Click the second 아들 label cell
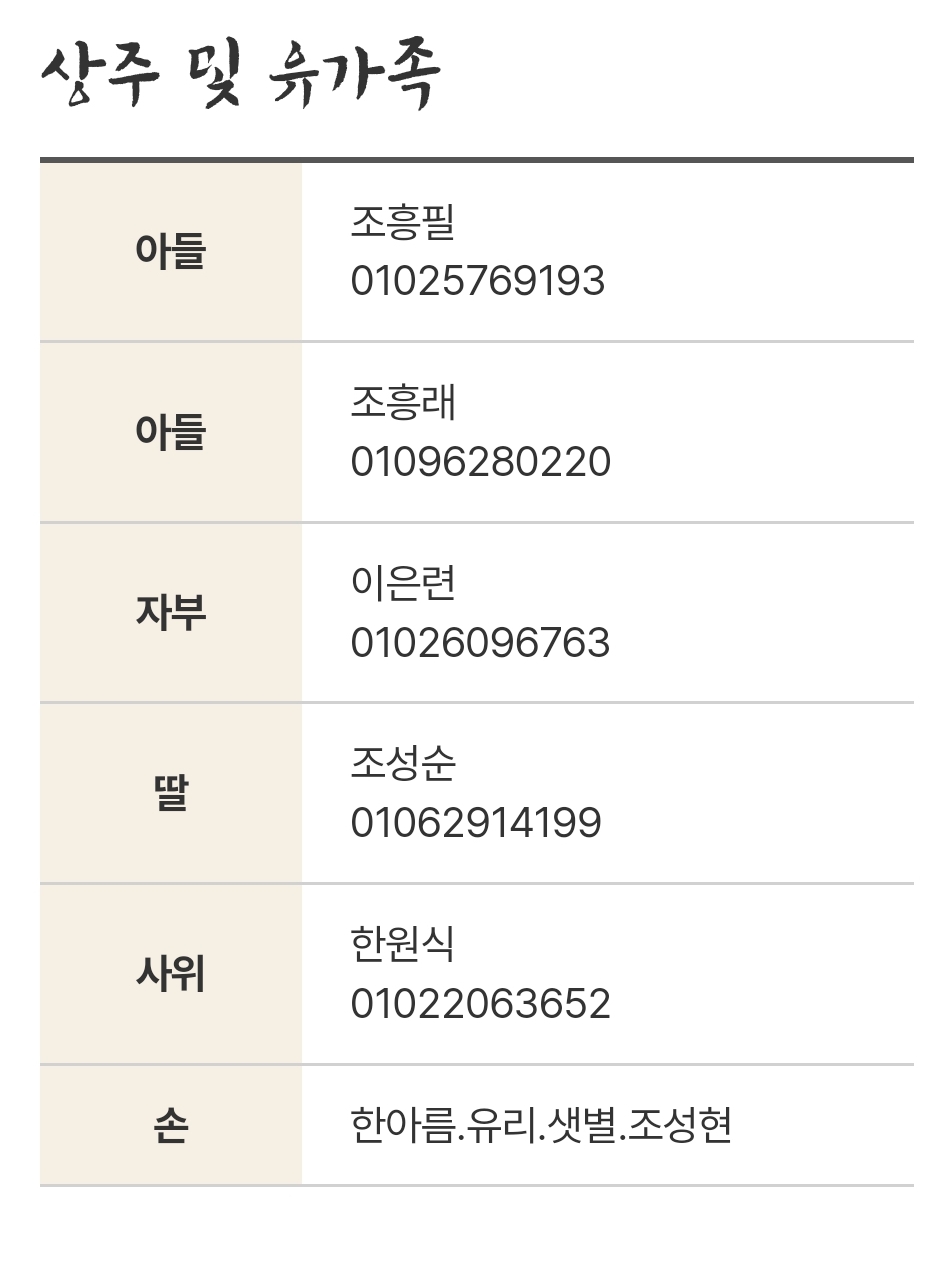This screenshot has height=1287, width=947. tap(171, 433)
